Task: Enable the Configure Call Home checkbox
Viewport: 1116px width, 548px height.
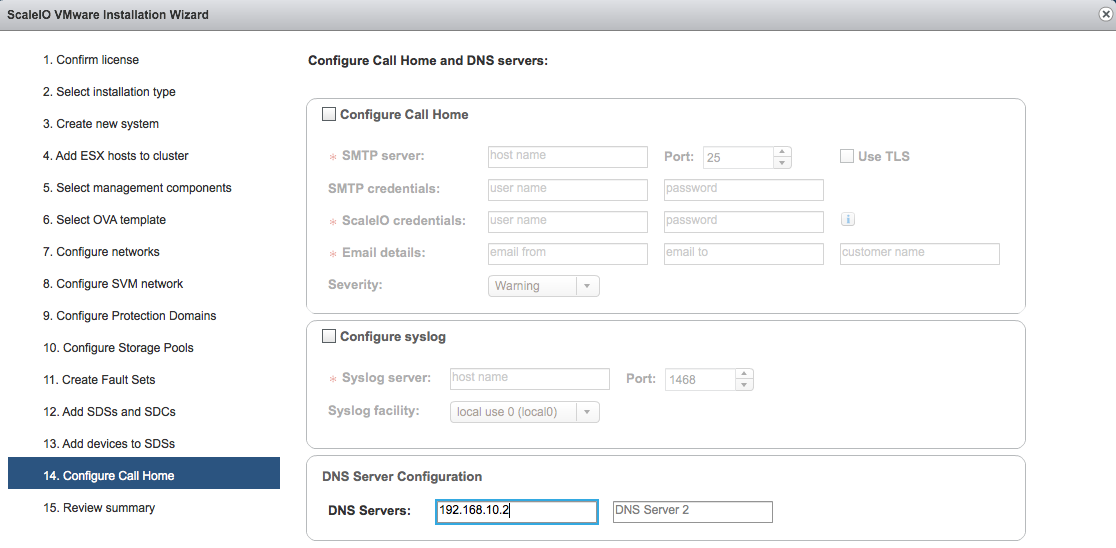Action: (x=329, y=115)
